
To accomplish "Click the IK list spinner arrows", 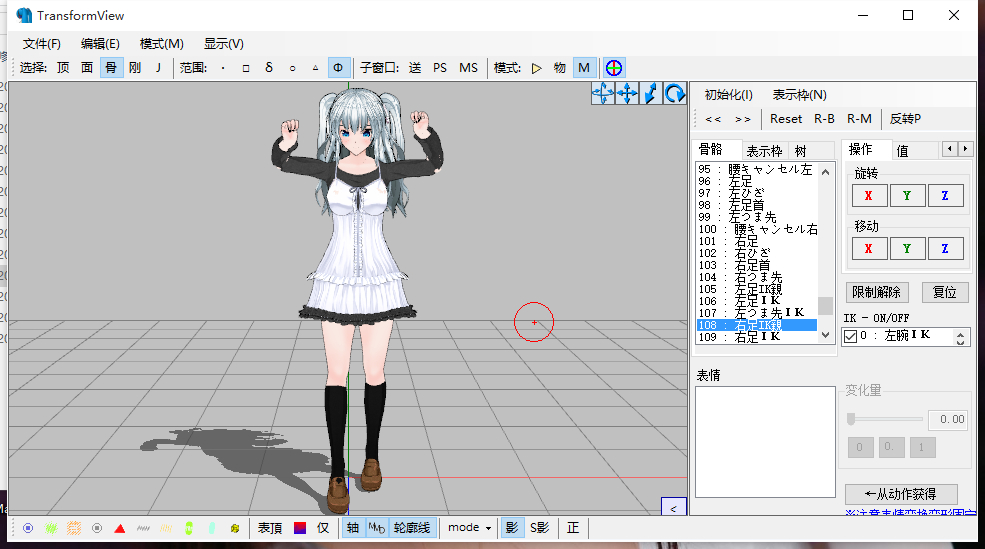I will click(x=962, y=337).
